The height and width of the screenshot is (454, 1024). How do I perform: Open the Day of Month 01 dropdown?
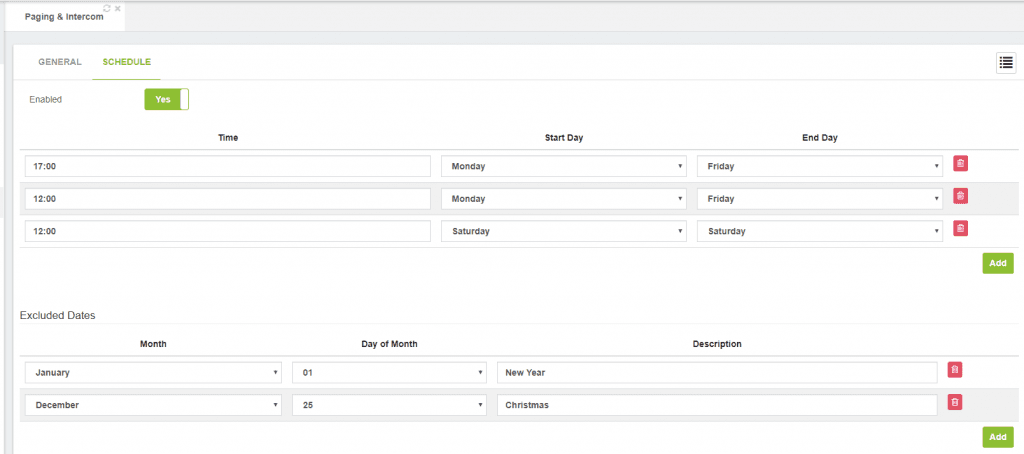(x=389, y=373)
